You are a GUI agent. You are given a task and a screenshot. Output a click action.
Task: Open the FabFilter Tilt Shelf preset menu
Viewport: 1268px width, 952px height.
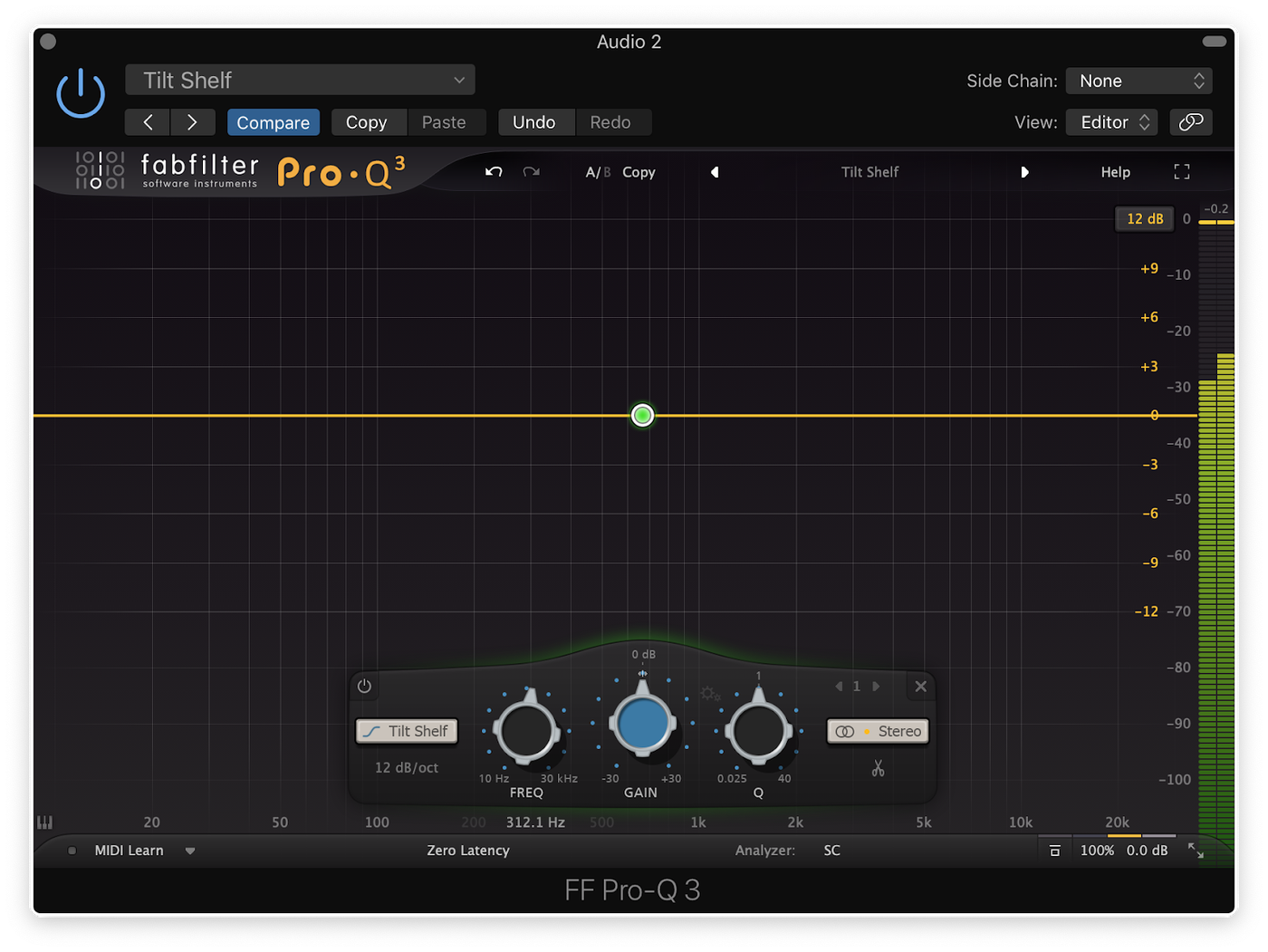tap(869, 172)
